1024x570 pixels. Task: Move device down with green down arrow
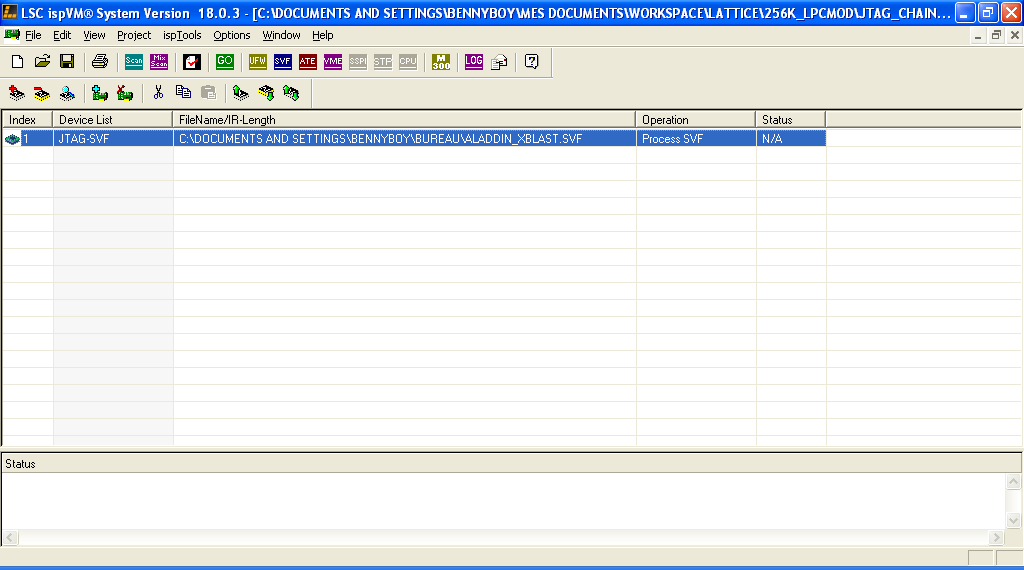click(266, 93)
